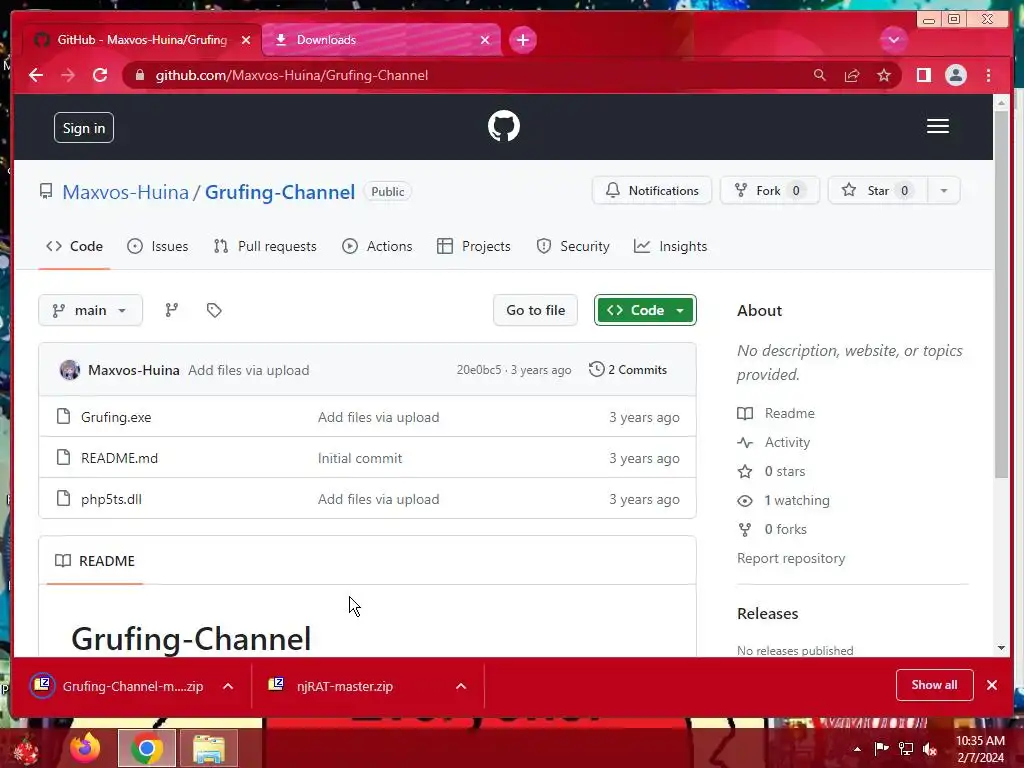Star the repository
This screenshot has height=768, width=1024.
coord(878,191)
